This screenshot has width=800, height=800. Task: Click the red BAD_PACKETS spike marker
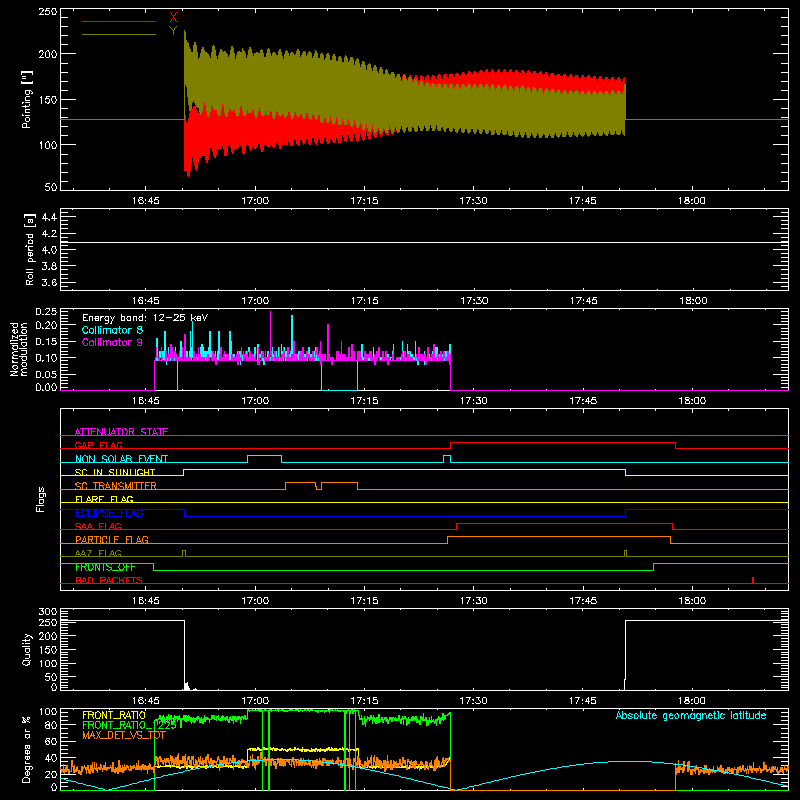click(x=753, y=580)
